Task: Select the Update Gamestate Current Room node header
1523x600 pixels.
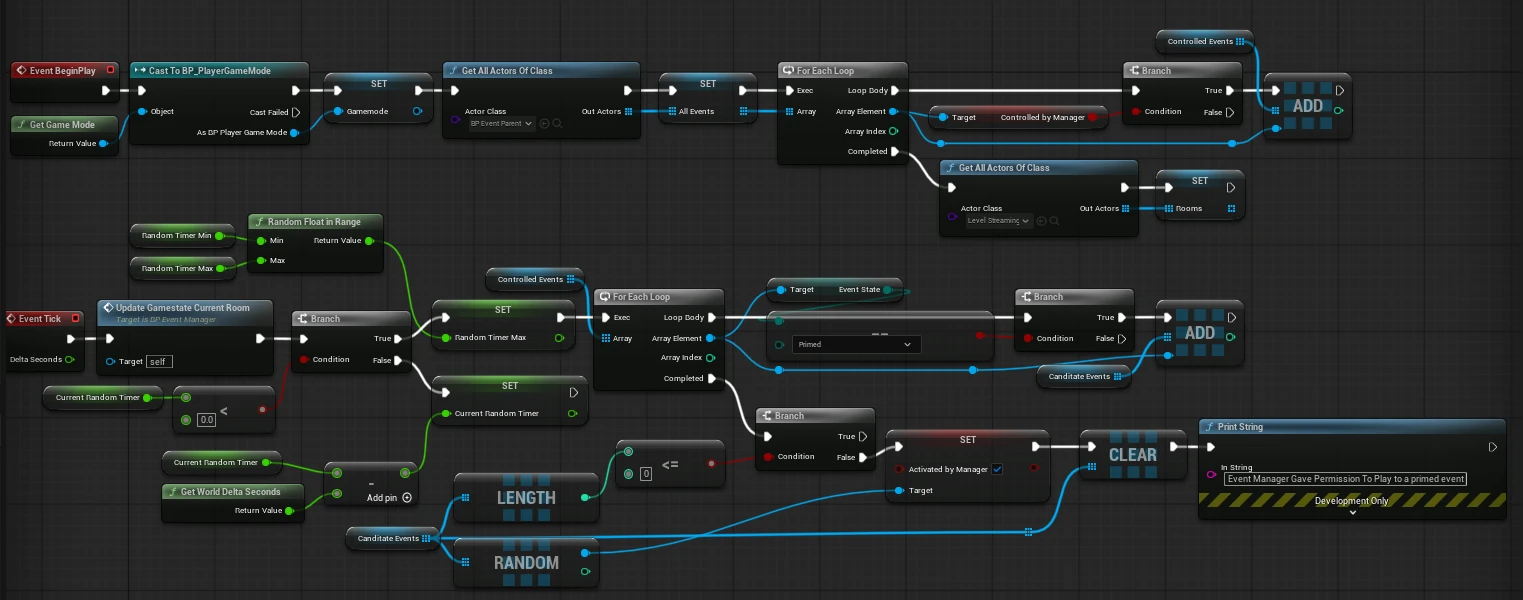Action: point(185,311)
